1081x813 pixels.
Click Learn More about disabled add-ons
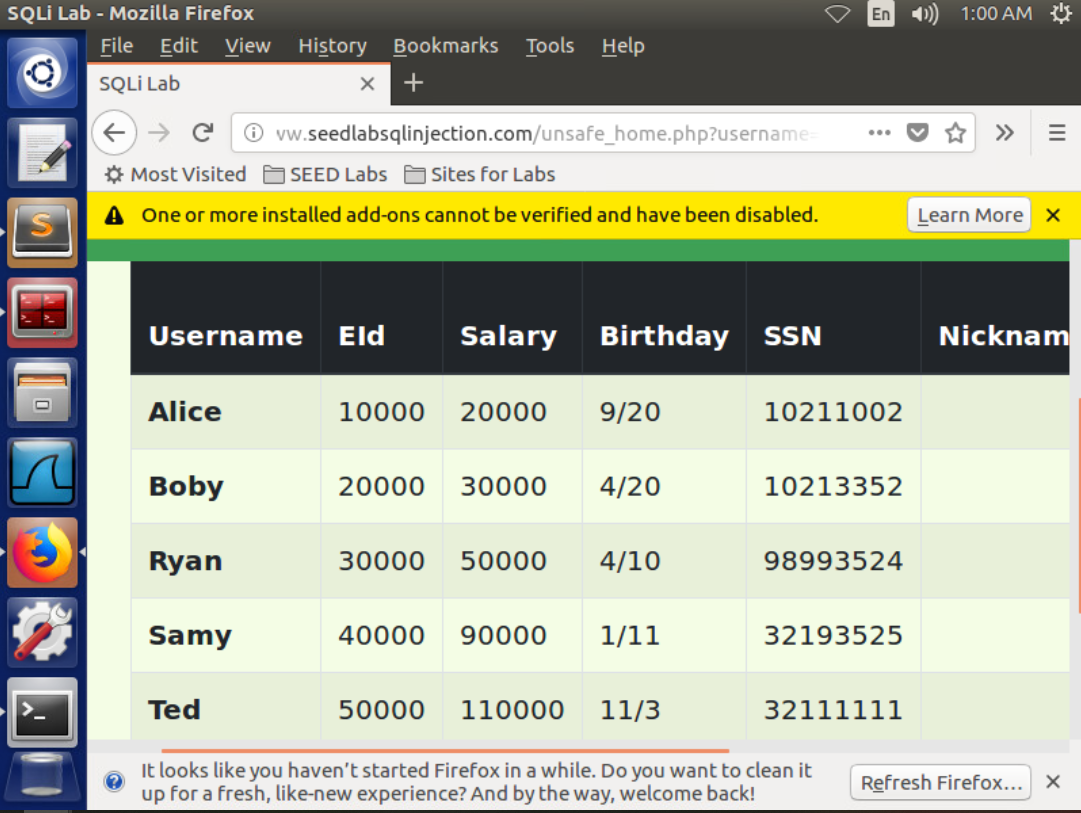pyautogui.click(x=969, y=215)
